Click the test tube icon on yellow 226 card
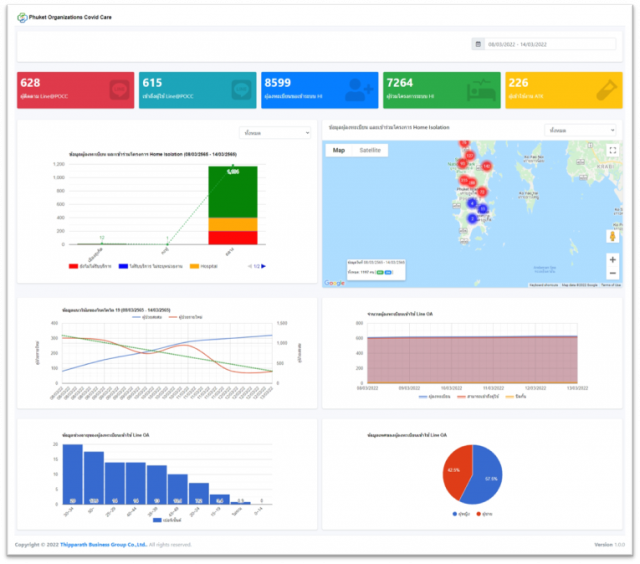Screen dimensions: 640x564 [x=603, y=89]
